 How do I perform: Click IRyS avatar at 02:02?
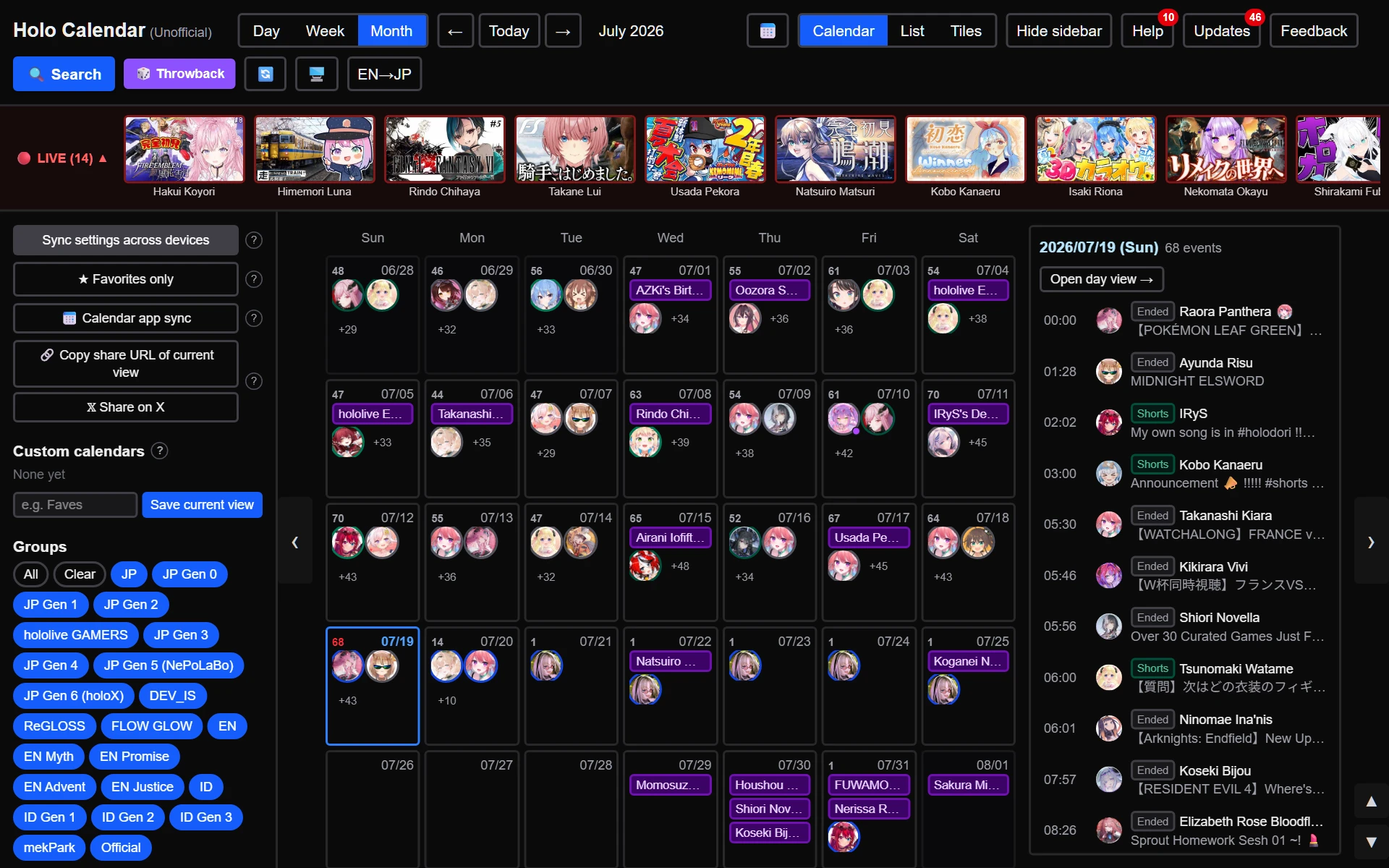click(x=1108, y=422)
